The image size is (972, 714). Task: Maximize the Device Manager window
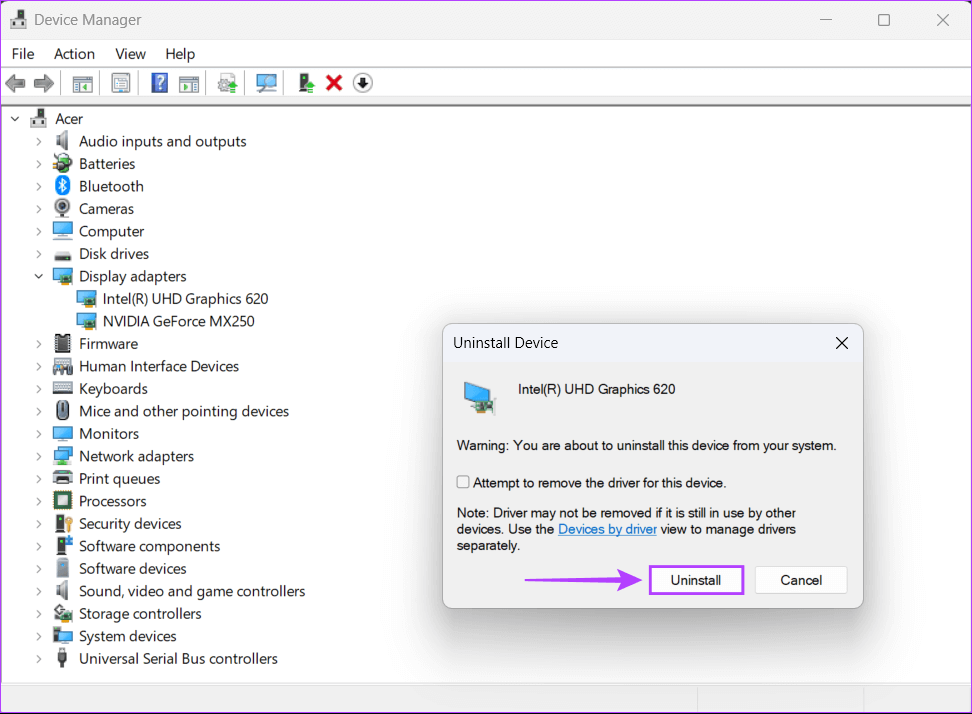(884, 20)
